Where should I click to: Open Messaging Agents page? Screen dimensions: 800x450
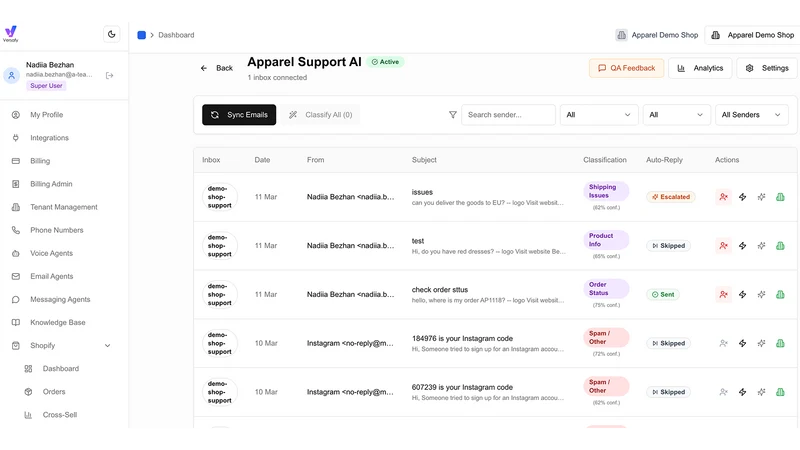[60, 299]
